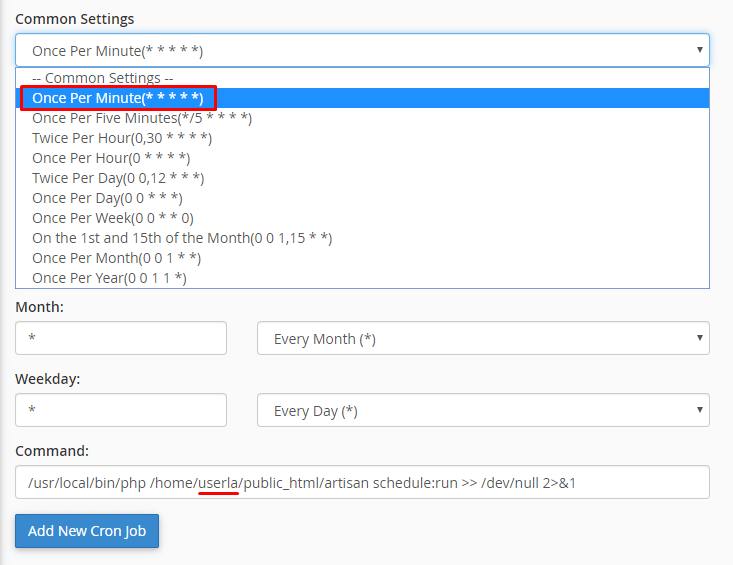This screenshot has width=733, height=565.
Task: Open the Common Settings dropdown
Action: click(362, 50)
